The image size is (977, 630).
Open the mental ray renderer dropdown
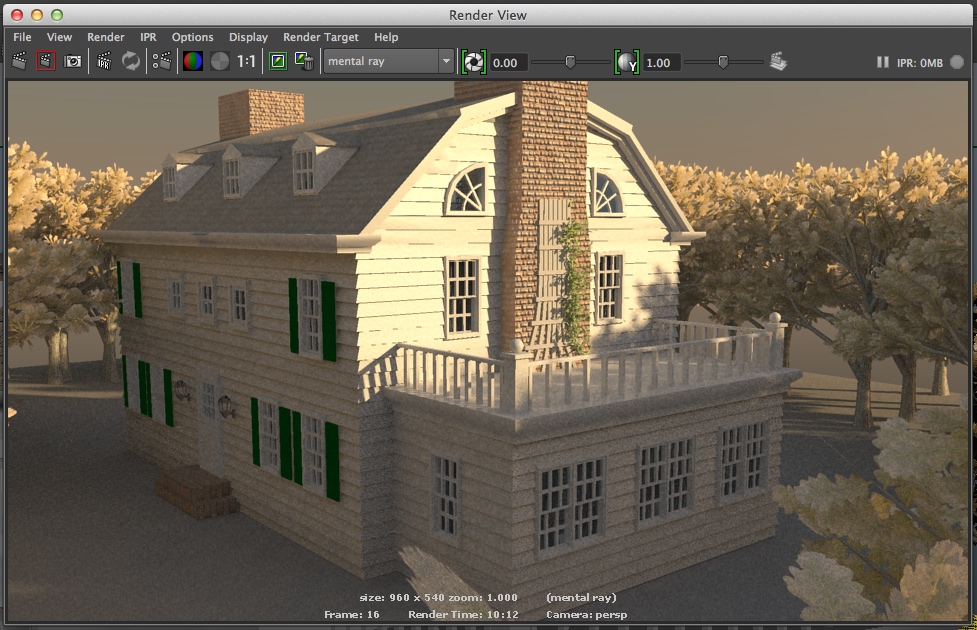click(x=389, y=61)
